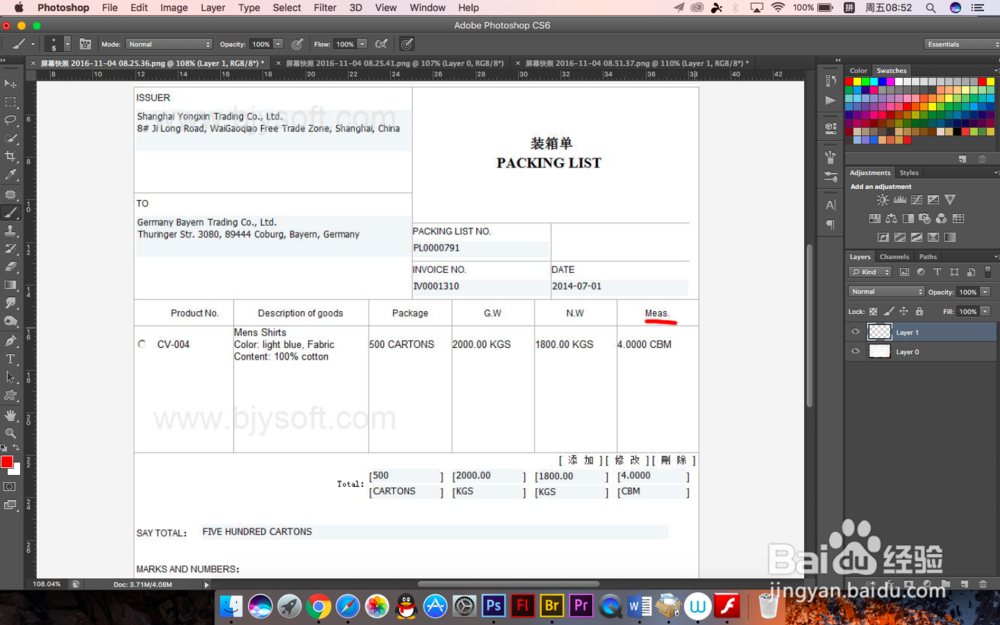Select the Path Selection tool
Image resolution: width=1000 pixels, height=625 pixels.
point(10,377)
